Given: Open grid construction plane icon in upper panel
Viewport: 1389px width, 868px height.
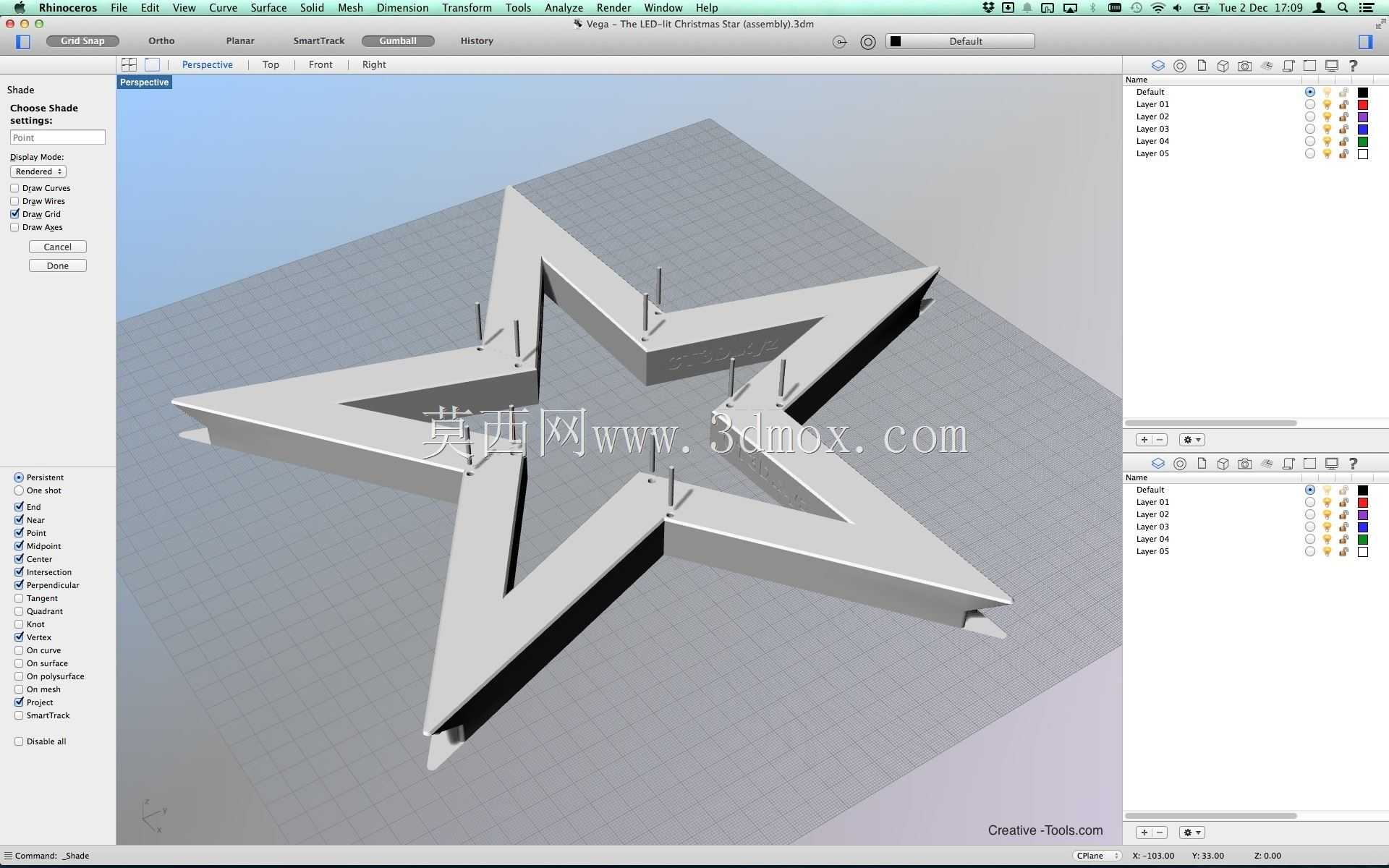Looking at the screenshot, I should pyautogui.click(x=1266, y=66).
